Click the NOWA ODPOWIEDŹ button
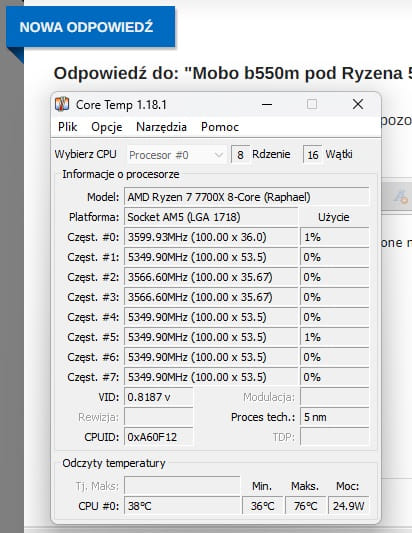 tap(90, 27)
